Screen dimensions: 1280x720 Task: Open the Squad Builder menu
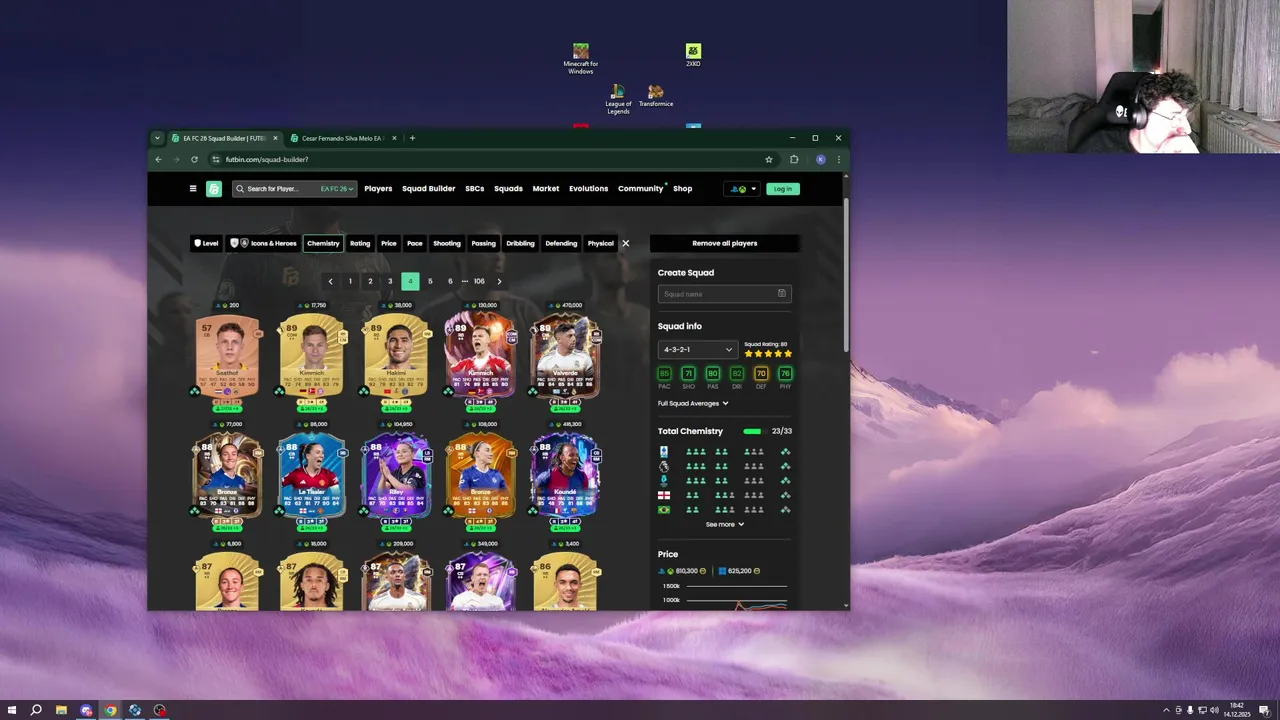(x=429, y=189)
